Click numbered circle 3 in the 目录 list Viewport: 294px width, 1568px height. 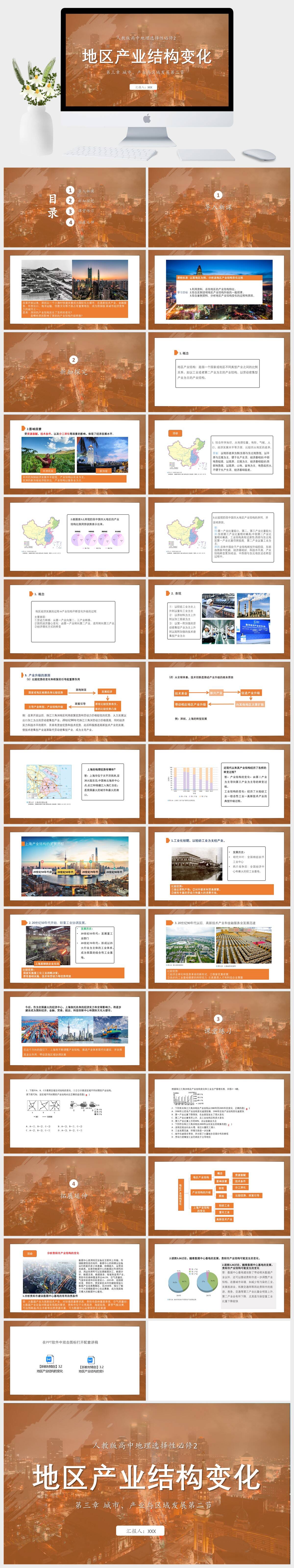(70, 211)
